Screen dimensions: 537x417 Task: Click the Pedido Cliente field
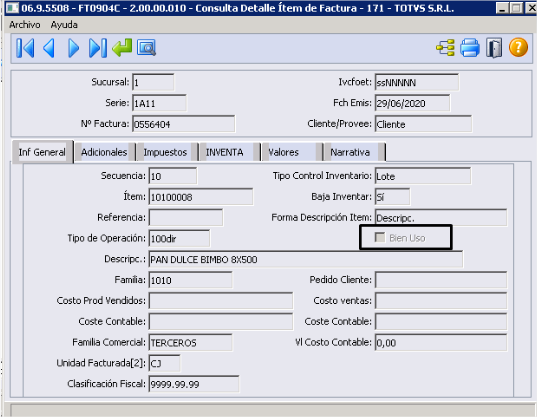[x=441, y=280]
